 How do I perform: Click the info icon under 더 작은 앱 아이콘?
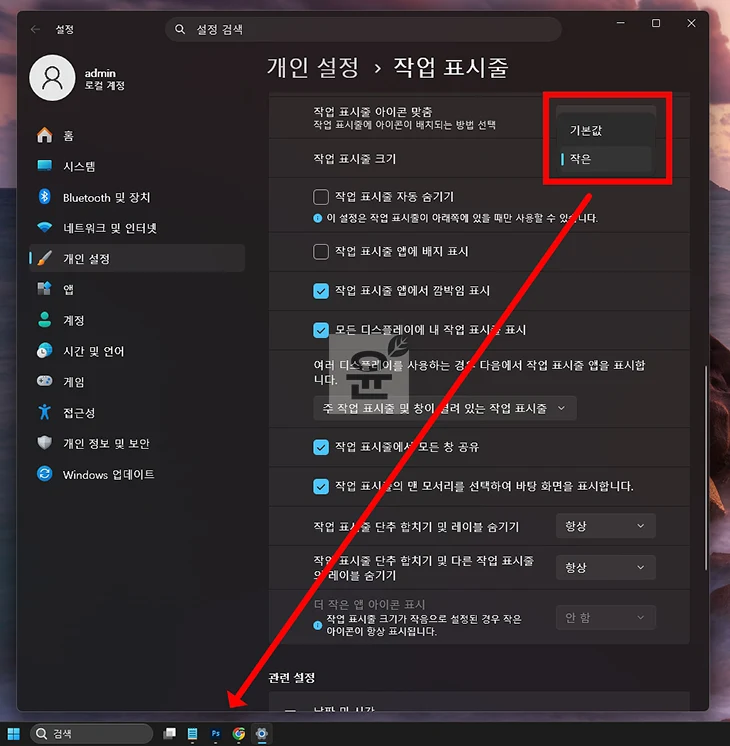click(x=317, y=625)
